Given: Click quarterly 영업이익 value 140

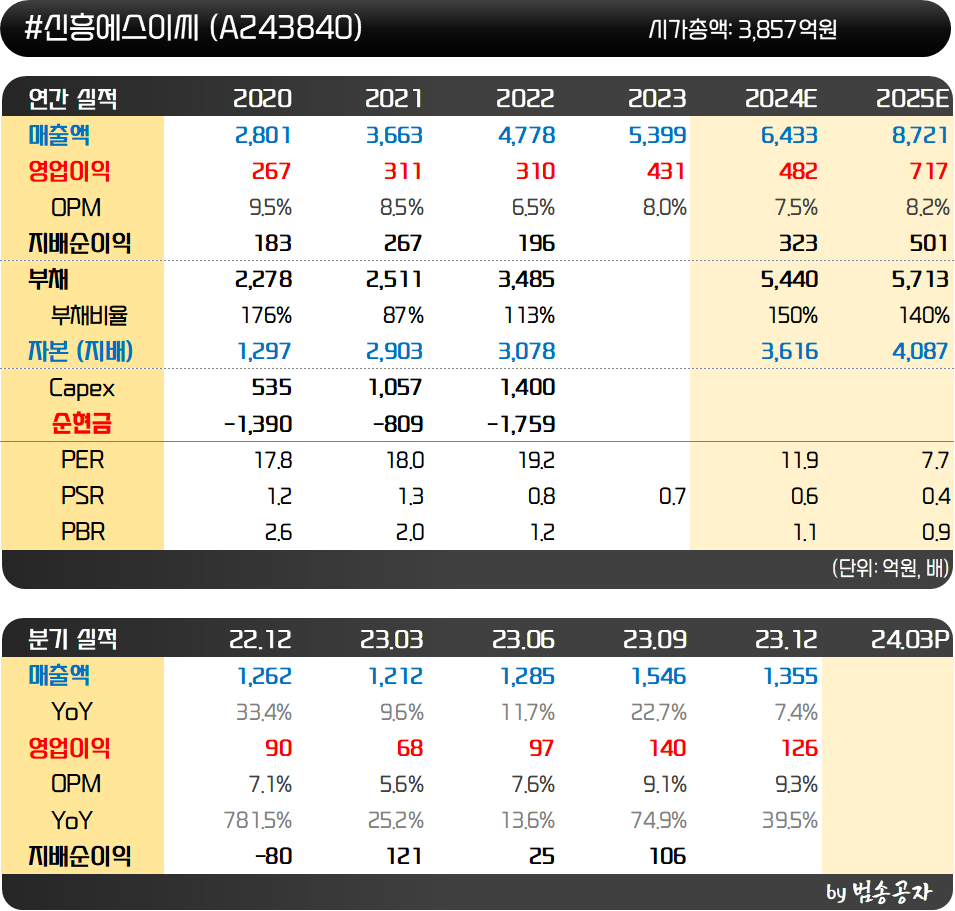Looking at the screenshot, I should click(x=668, y=748).
